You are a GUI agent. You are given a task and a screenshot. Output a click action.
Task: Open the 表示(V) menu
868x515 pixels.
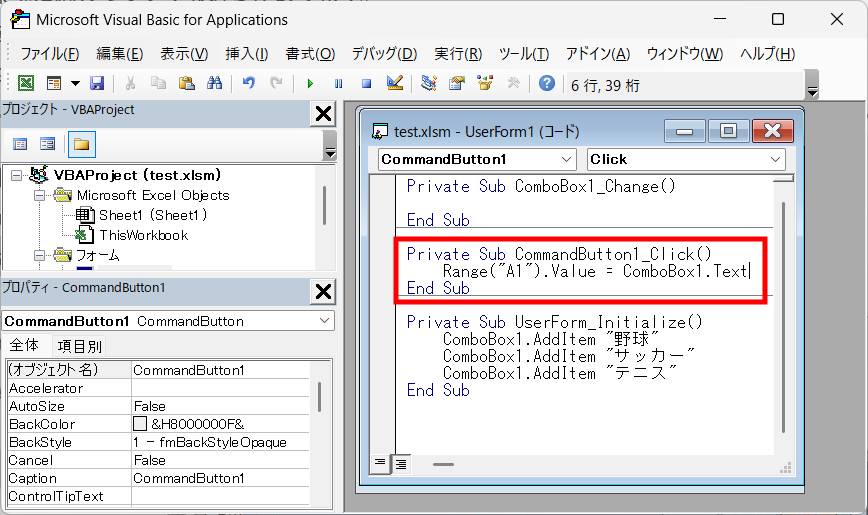coord(184,54)
